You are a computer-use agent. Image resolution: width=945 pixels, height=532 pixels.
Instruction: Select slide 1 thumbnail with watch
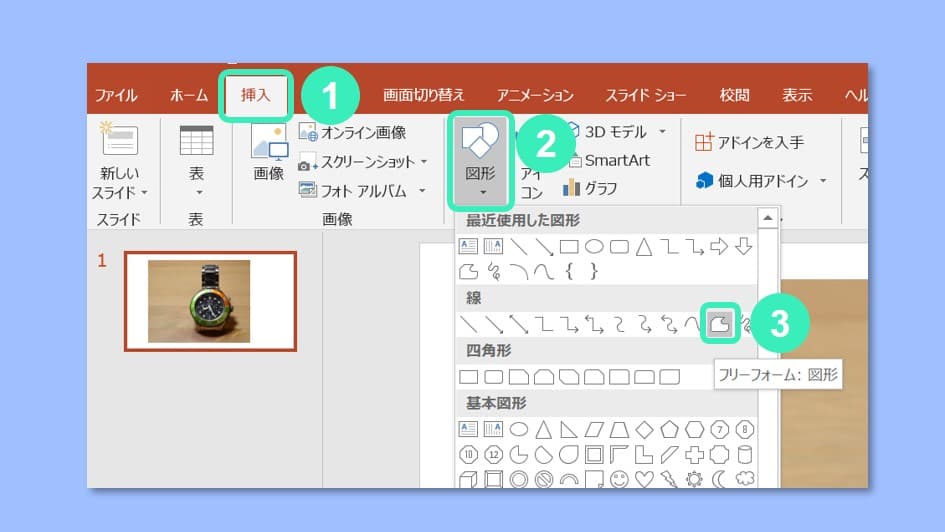[210, 301]
